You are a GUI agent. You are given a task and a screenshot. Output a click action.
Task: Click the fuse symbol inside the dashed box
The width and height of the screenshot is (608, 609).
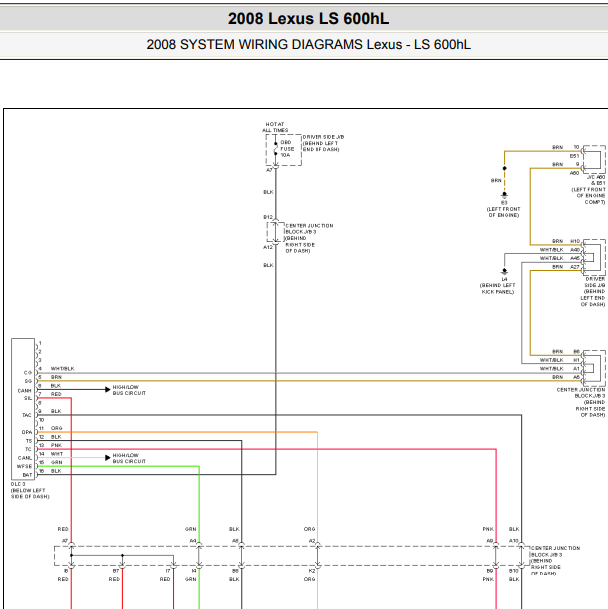tap(275, 149)
